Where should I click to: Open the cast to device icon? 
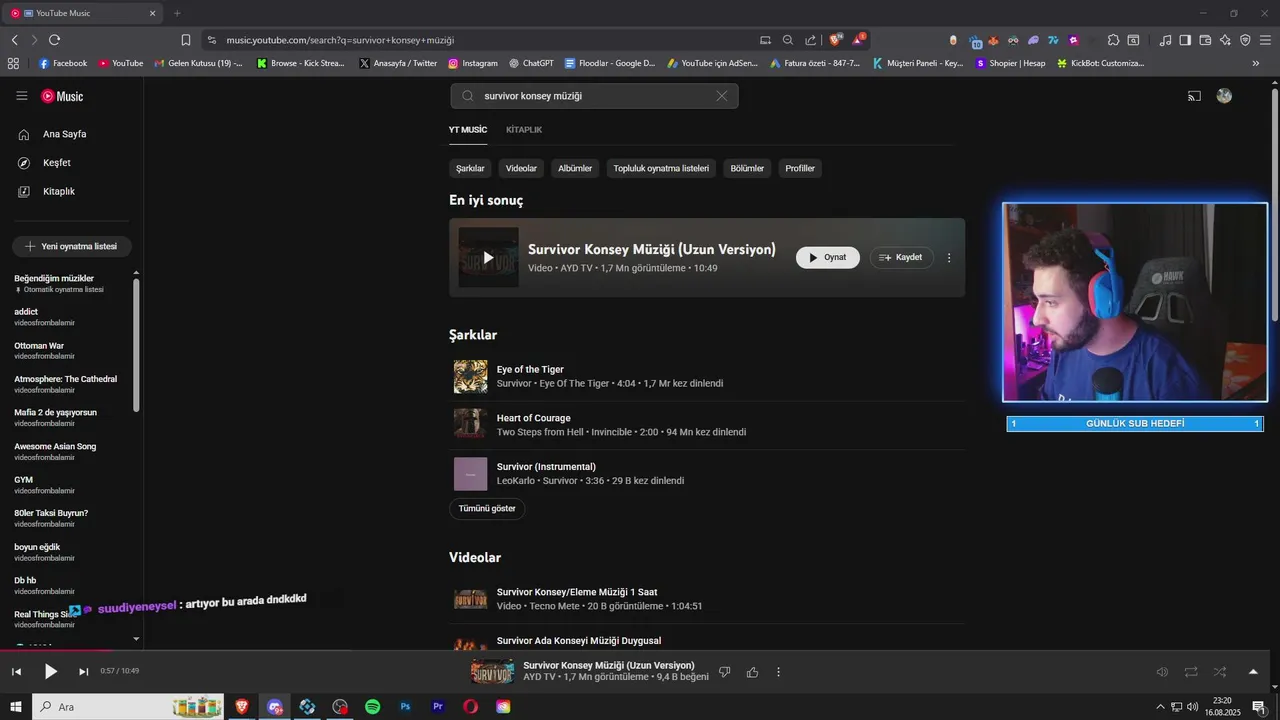click(x=1194, y=96)
